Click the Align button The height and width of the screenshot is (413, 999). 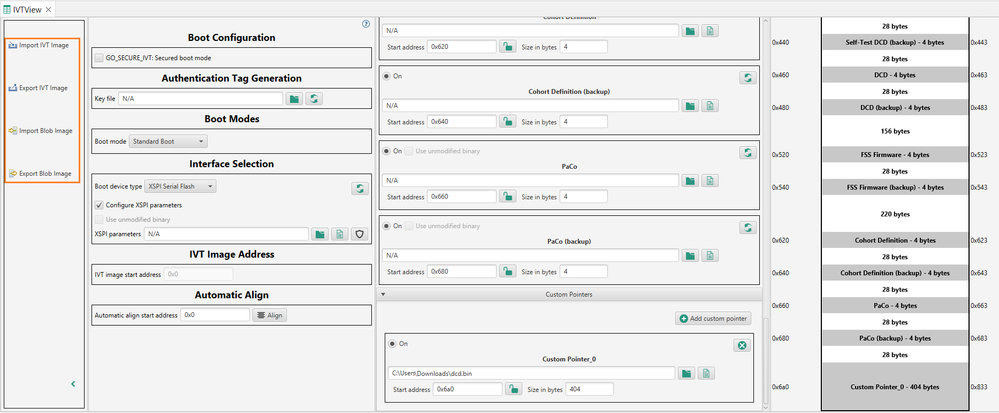[270, 315]
